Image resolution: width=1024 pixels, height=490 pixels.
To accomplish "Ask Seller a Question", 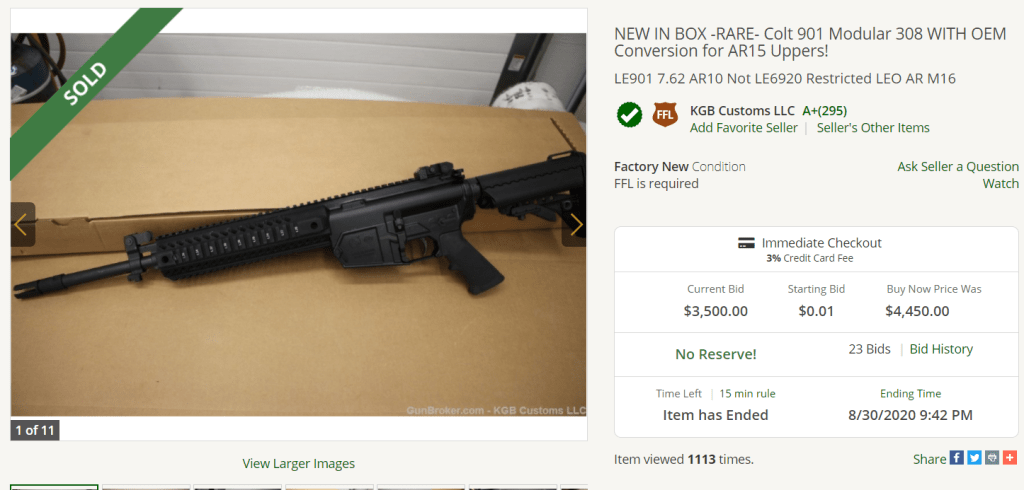I will click(957, 167).
